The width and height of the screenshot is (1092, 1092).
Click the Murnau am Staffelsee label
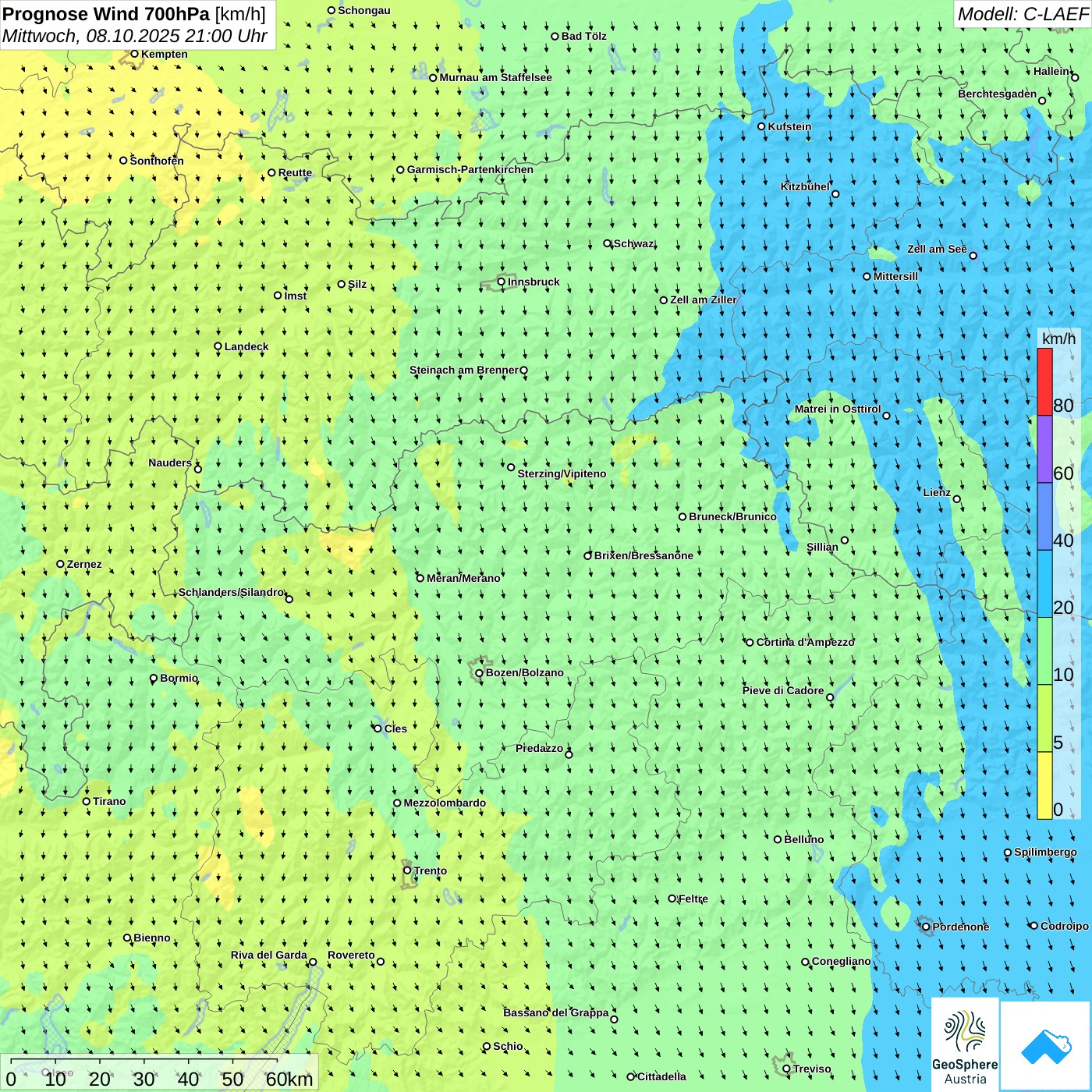[495, 77]
